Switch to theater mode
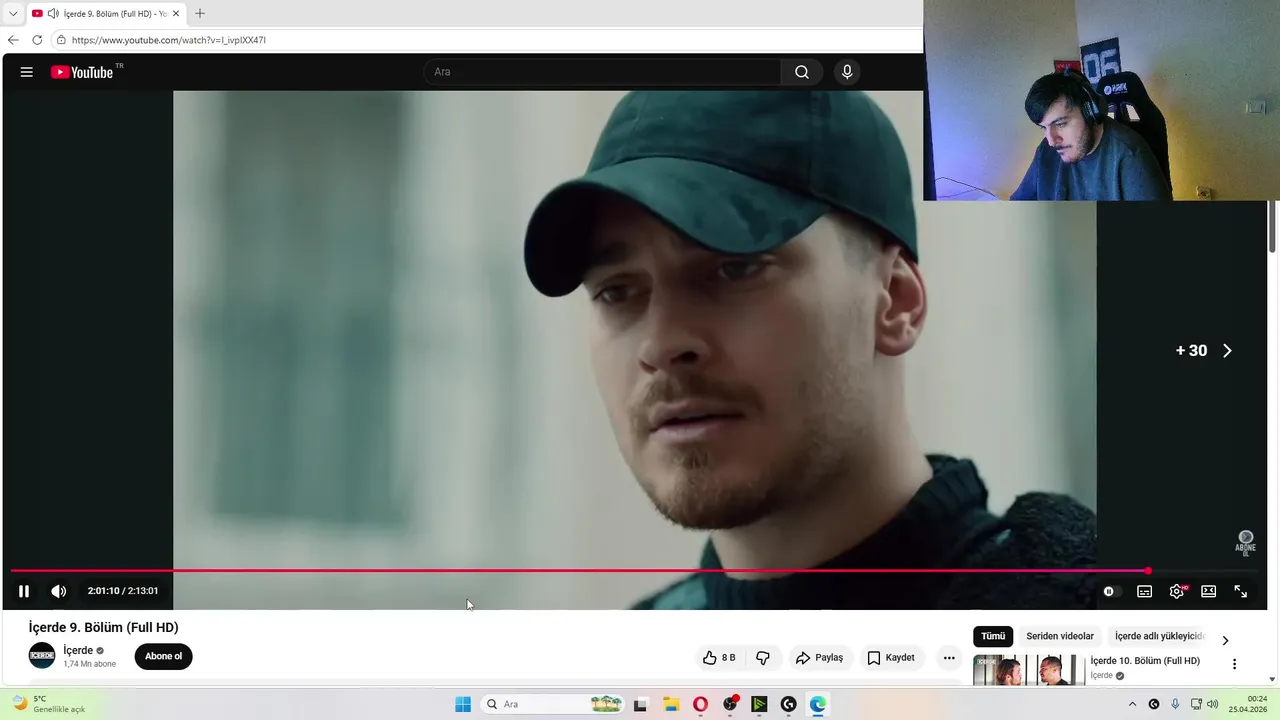Image resolution: width=1280 pixels, height=720 pixels. pyautogui.click(x=1209, y=591)
